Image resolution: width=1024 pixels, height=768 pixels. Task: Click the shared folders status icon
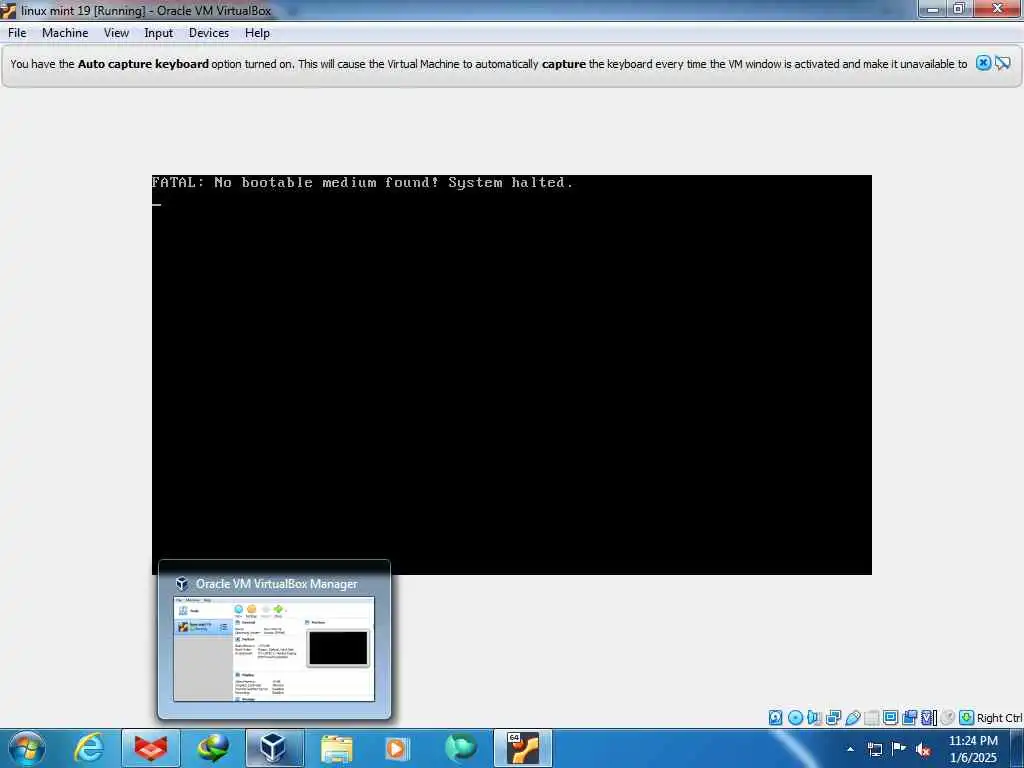tap(871, 718)
